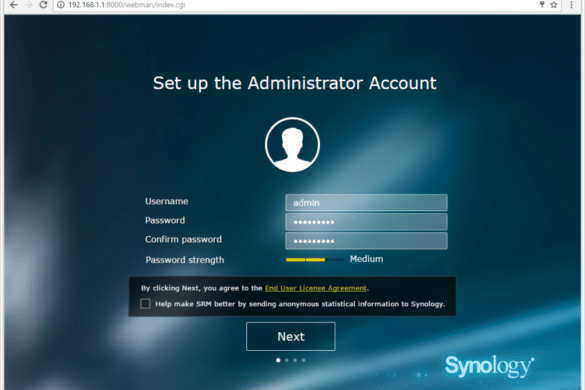Open the End User License Agreement link

point(316,288)
